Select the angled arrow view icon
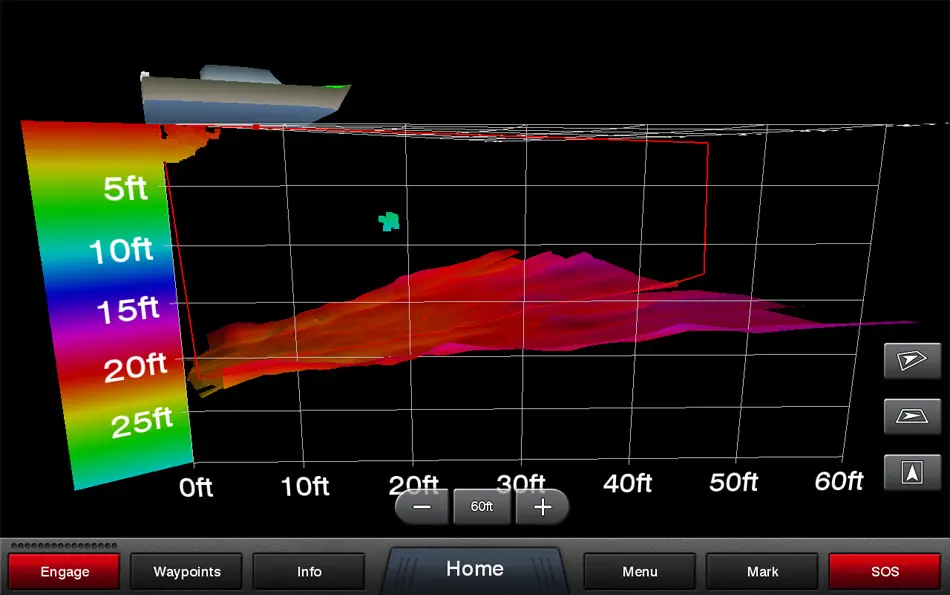The height and width of the screenshot is (595, 950). 912,361
